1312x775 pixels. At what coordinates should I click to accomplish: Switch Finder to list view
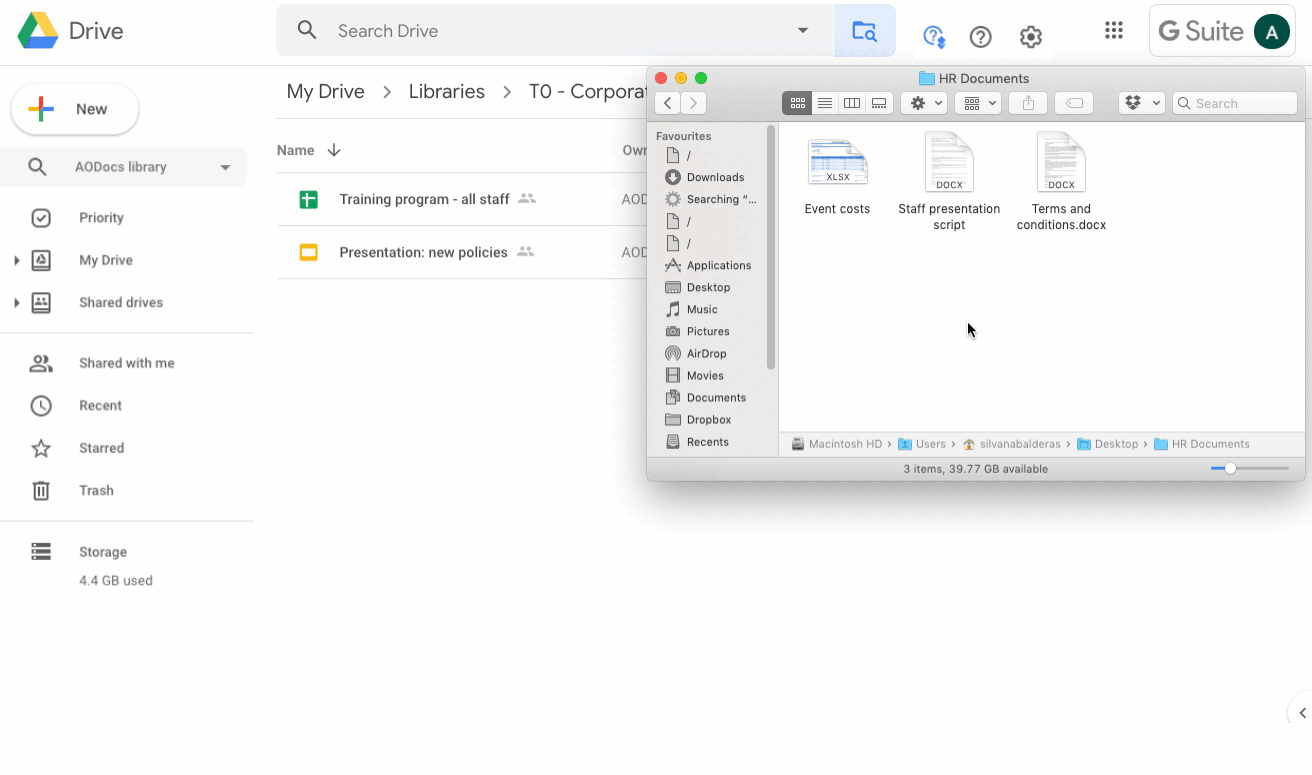pos(824,102)
